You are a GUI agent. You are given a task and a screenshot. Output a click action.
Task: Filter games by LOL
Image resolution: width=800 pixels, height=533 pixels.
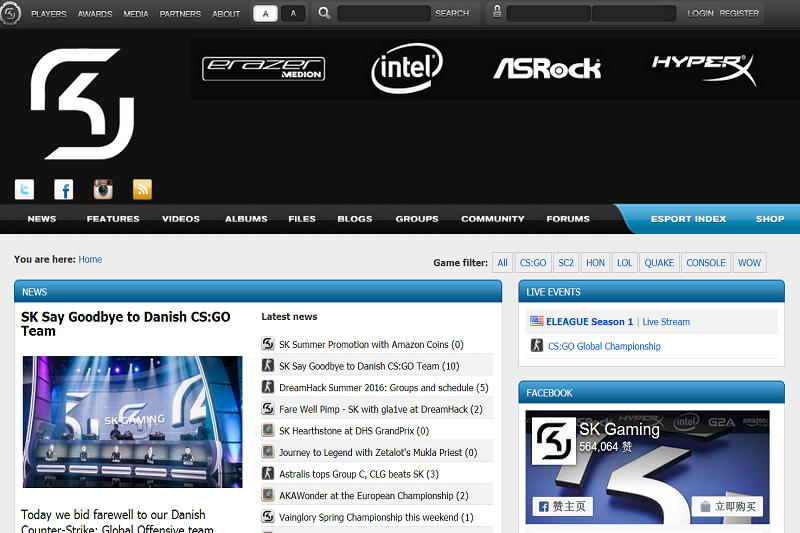624,263
